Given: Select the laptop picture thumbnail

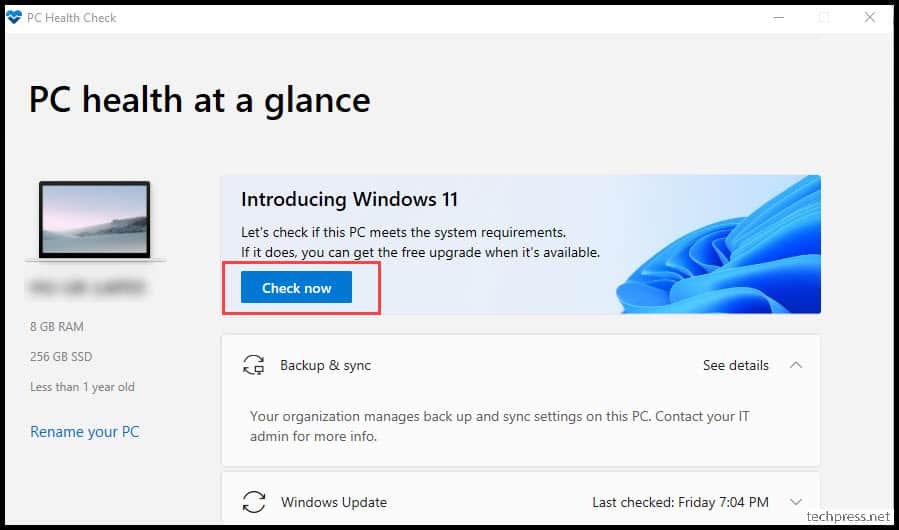Looking at the screenshot, I should 95,221.
